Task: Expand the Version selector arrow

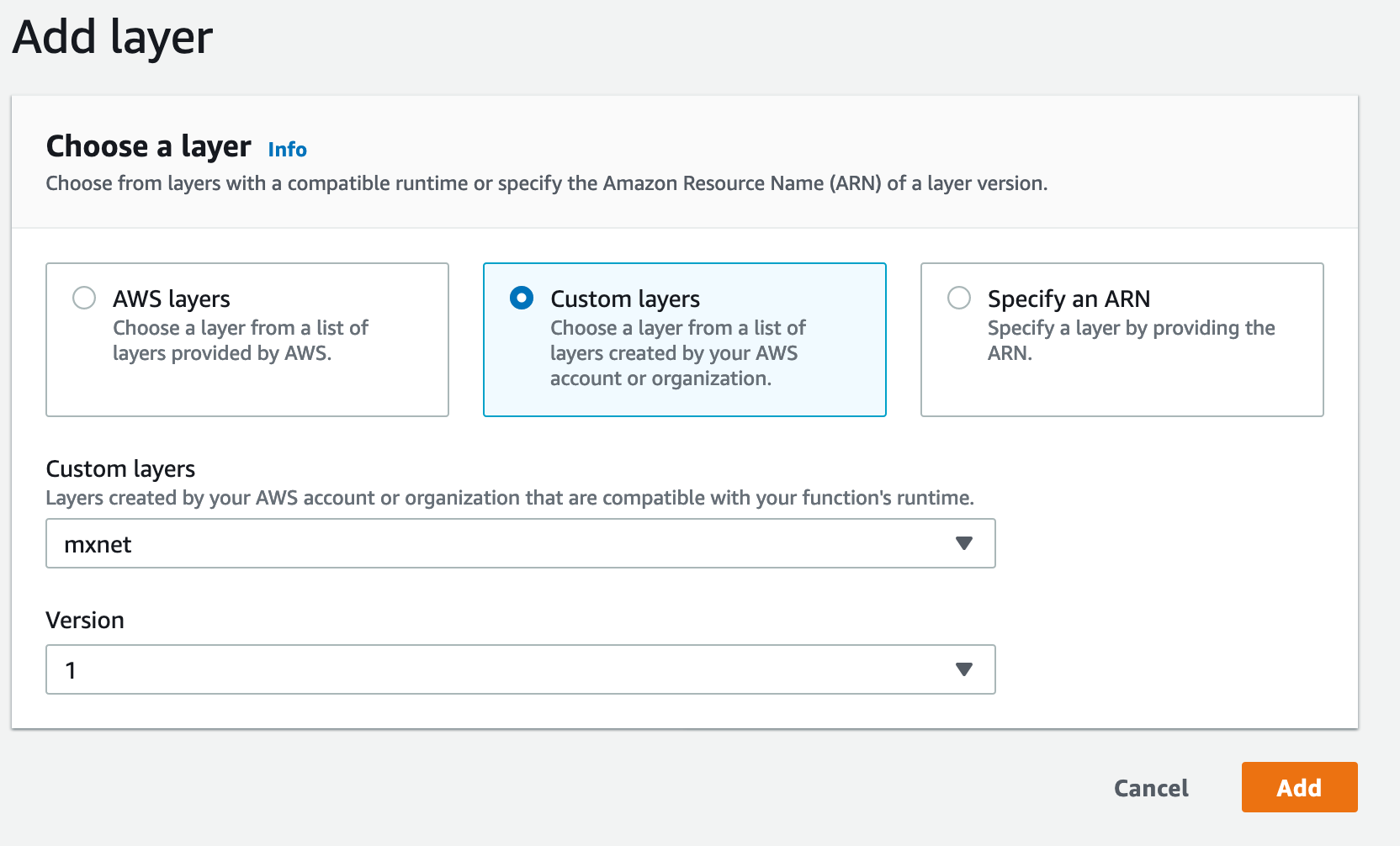Action: [964, 669]
